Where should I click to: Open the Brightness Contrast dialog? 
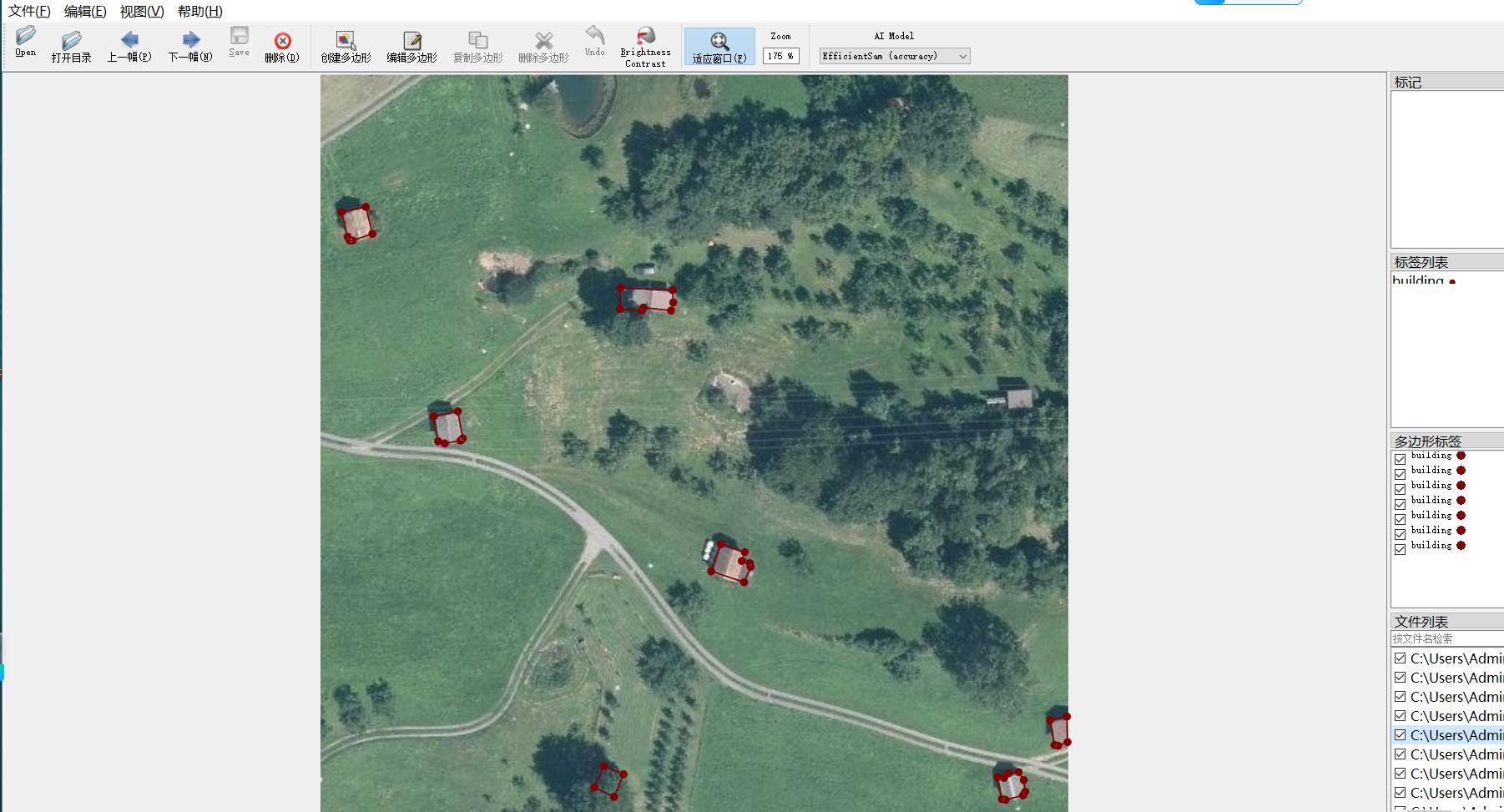pos(645,46)
